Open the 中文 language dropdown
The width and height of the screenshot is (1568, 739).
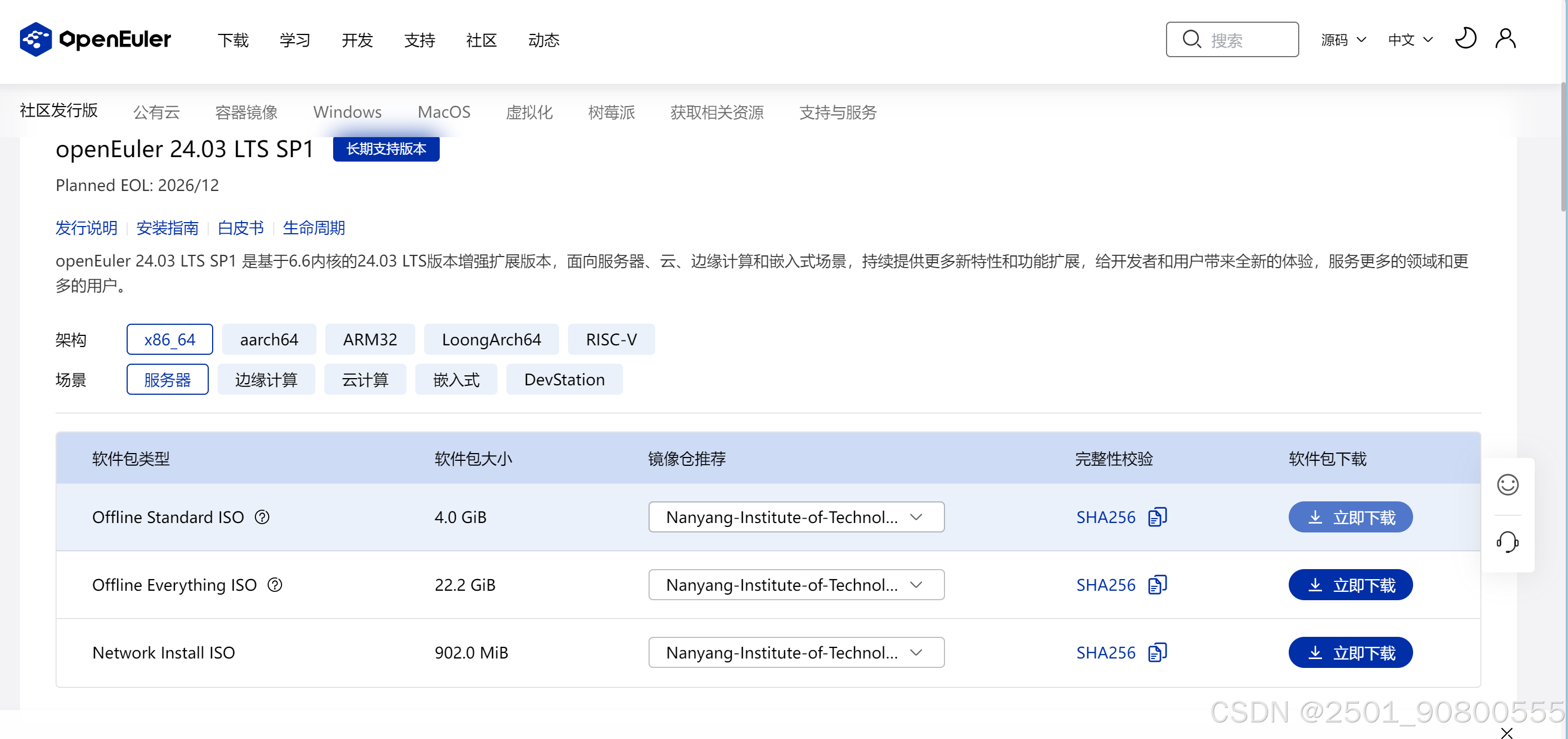click(x=1410, y=39)
